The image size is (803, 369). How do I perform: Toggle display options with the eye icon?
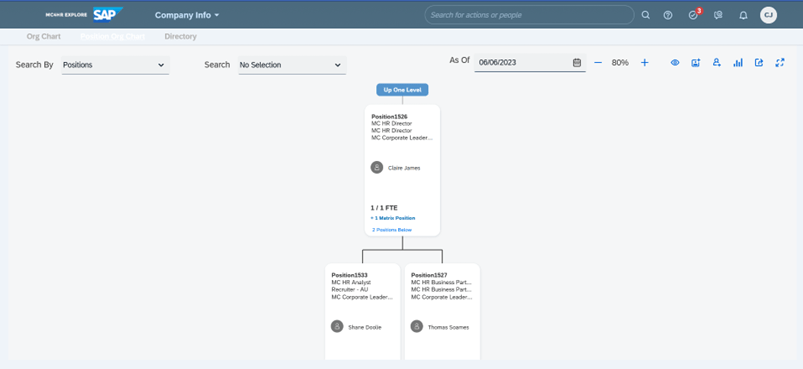[x=675, y=62]
